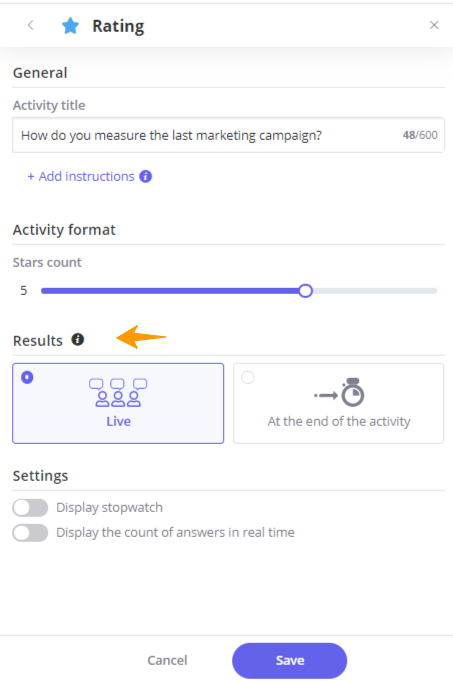This screenshot has width=453, height=681.
Task: Click the orange arrow pointing at Results
Action: pyautogui.click(x=141, y=337)
